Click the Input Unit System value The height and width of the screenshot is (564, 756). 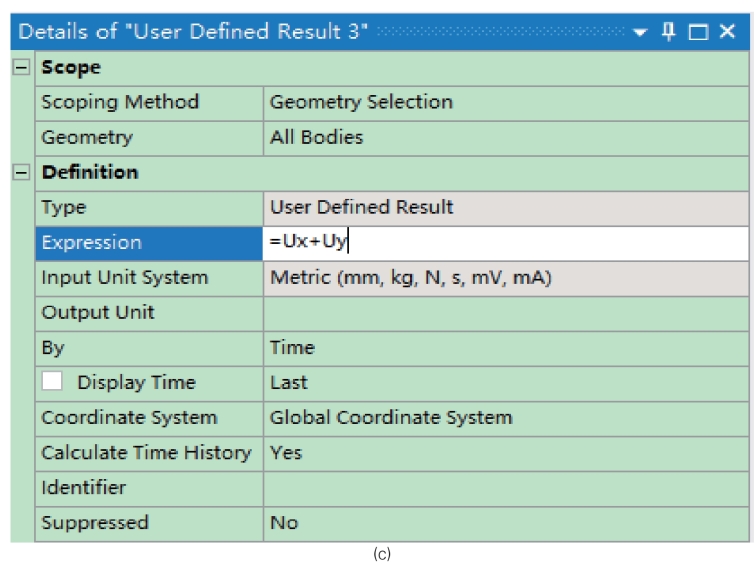506,279
